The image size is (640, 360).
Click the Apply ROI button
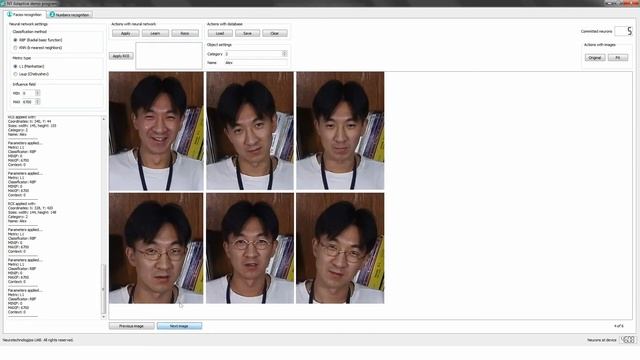121,56
